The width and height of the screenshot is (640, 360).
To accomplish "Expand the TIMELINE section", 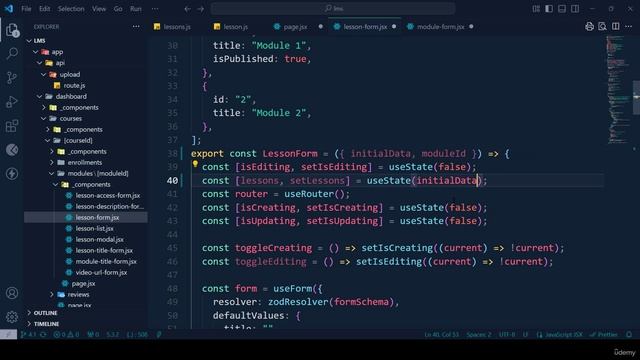I will pyautogui.click(x=46, y=324).
